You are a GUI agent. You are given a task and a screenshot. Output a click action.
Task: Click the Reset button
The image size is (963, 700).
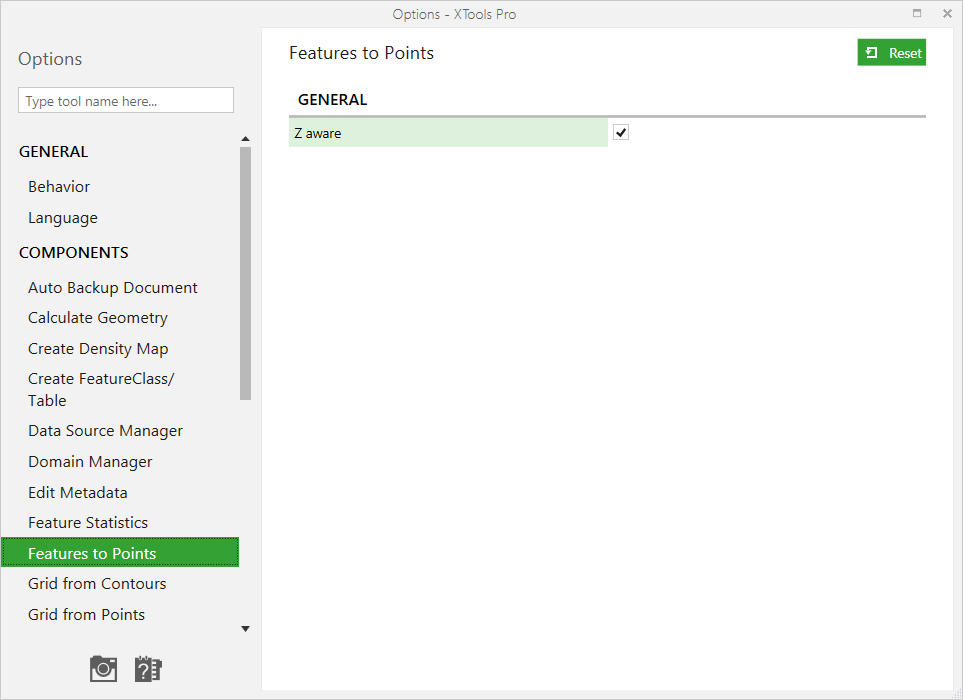click(891, 53)
